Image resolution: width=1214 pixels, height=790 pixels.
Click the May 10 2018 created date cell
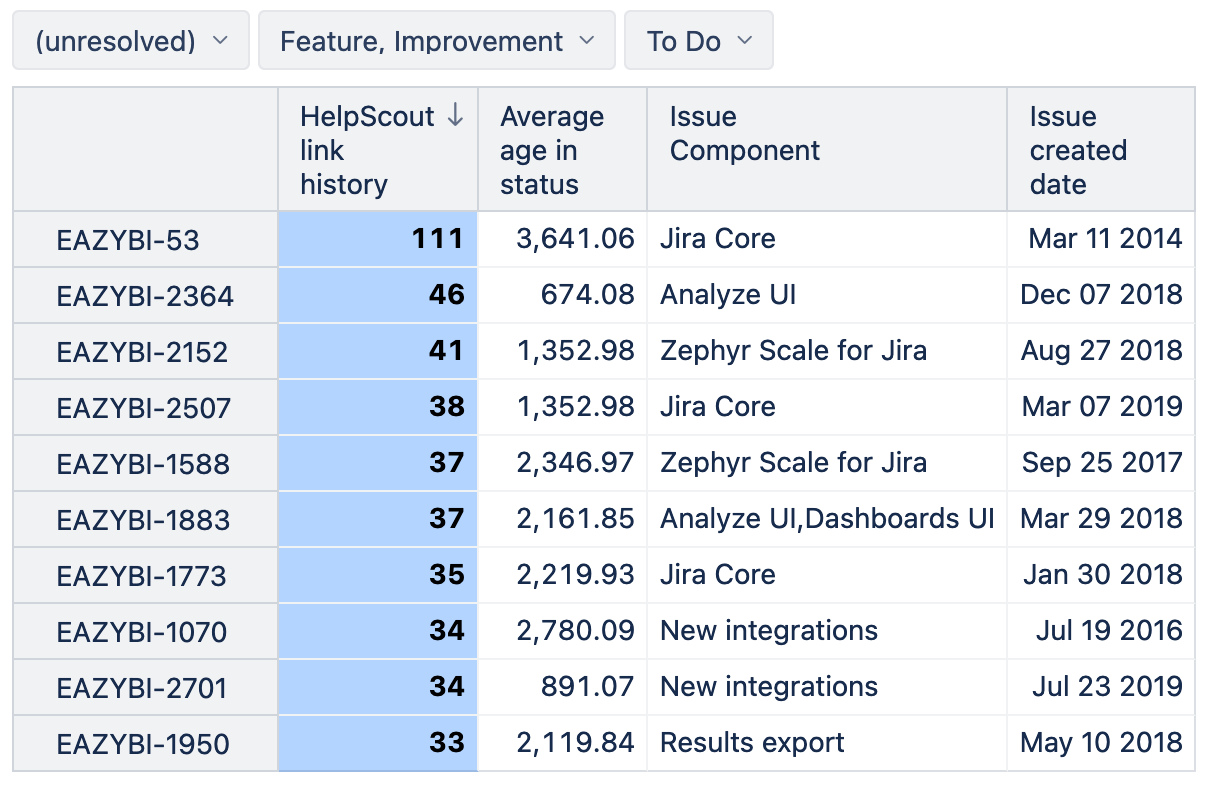(1101, 743)
